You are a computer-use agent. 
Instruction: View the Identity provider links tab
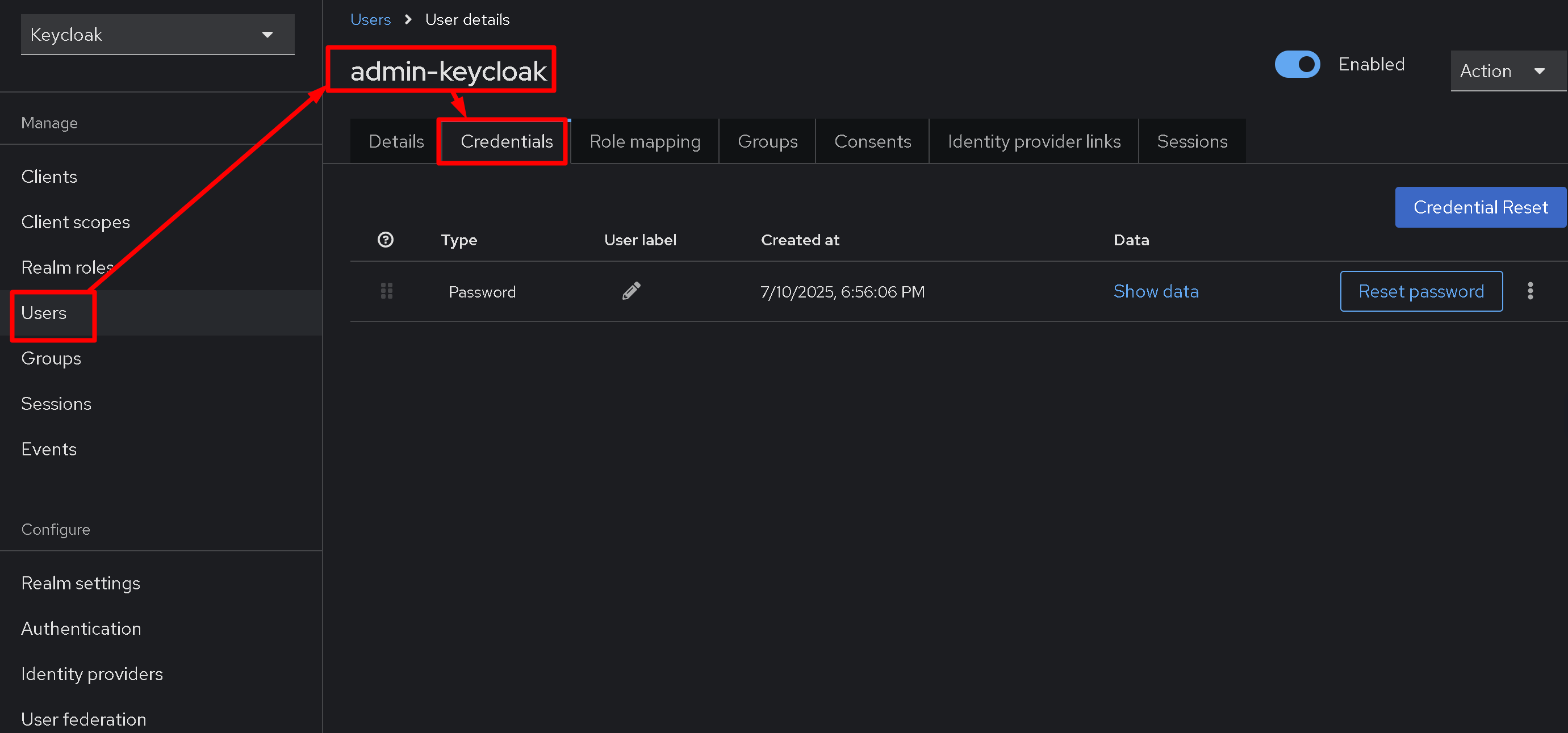click(x=1034, y=141)
